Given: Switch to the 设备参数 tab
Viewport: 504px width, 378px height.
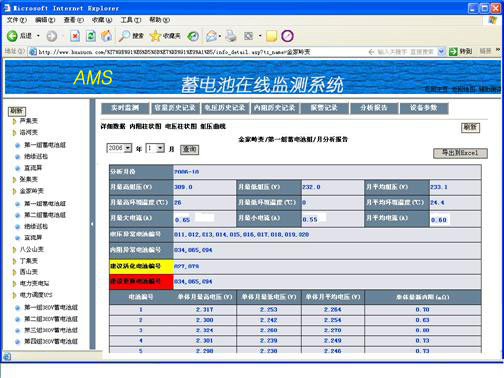Looking at the screenshot, I should pyautogui.click(x=424, y=108).
